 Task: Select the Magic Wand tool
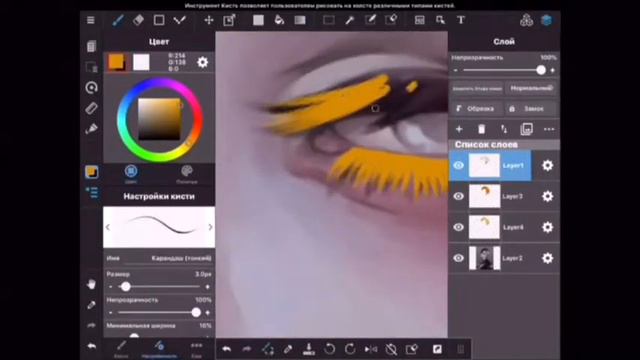[349, 20]
